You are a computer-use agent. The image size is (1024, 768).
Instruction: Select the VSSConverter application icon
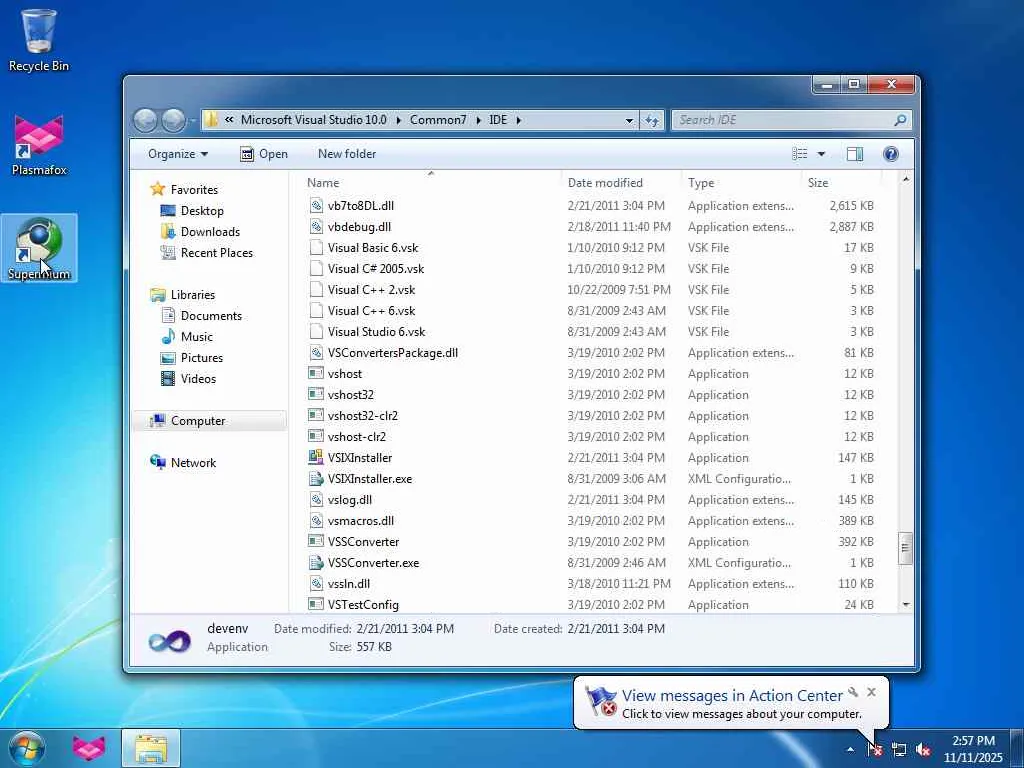pos(316,541)
